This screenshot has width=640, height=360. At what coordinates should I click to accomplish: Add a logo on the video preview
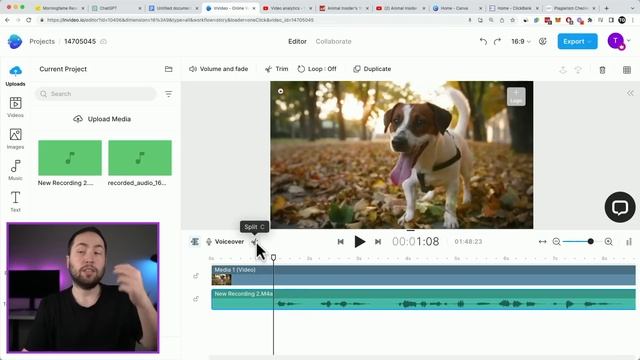(516, 96)
